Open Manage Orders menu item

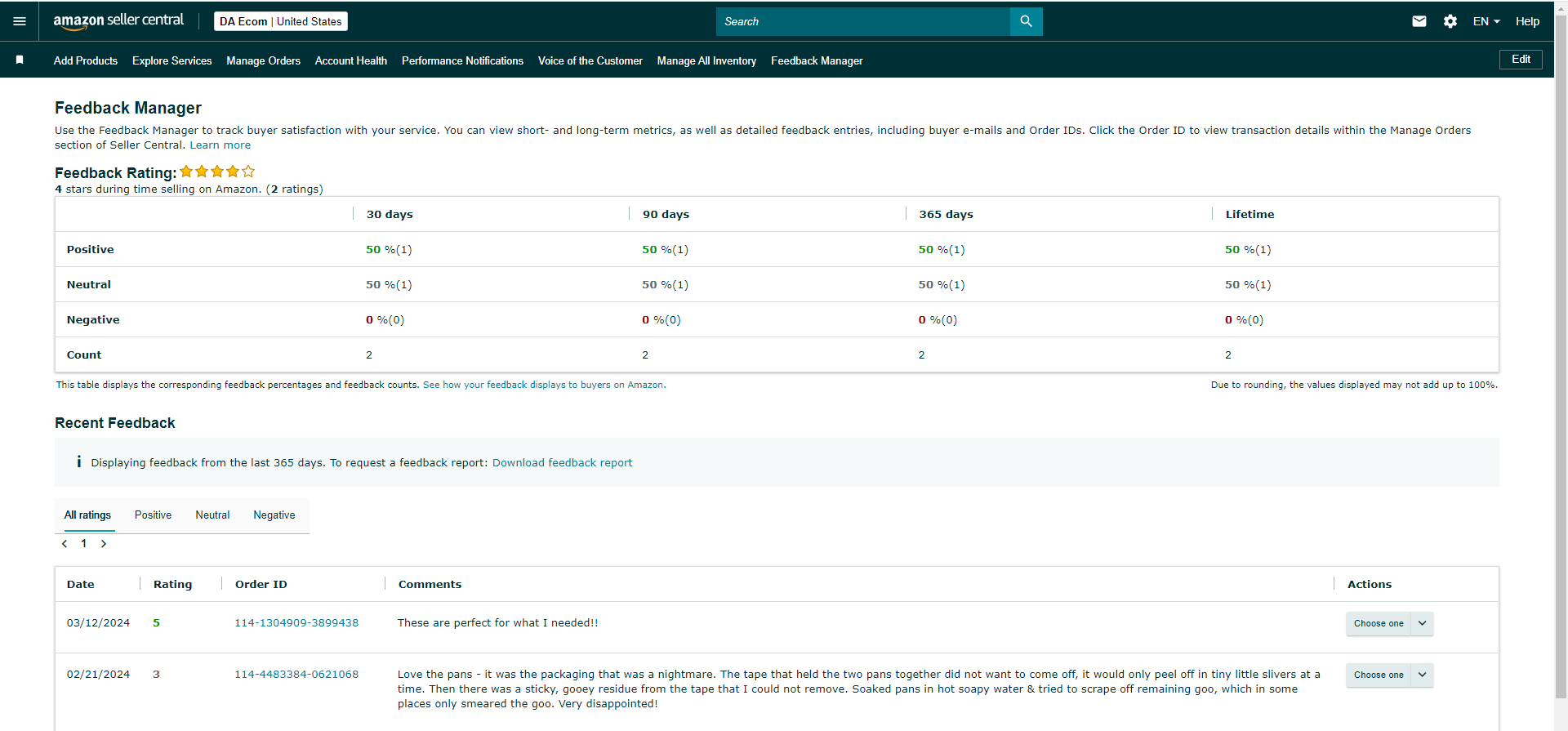(x=263, y=60)
